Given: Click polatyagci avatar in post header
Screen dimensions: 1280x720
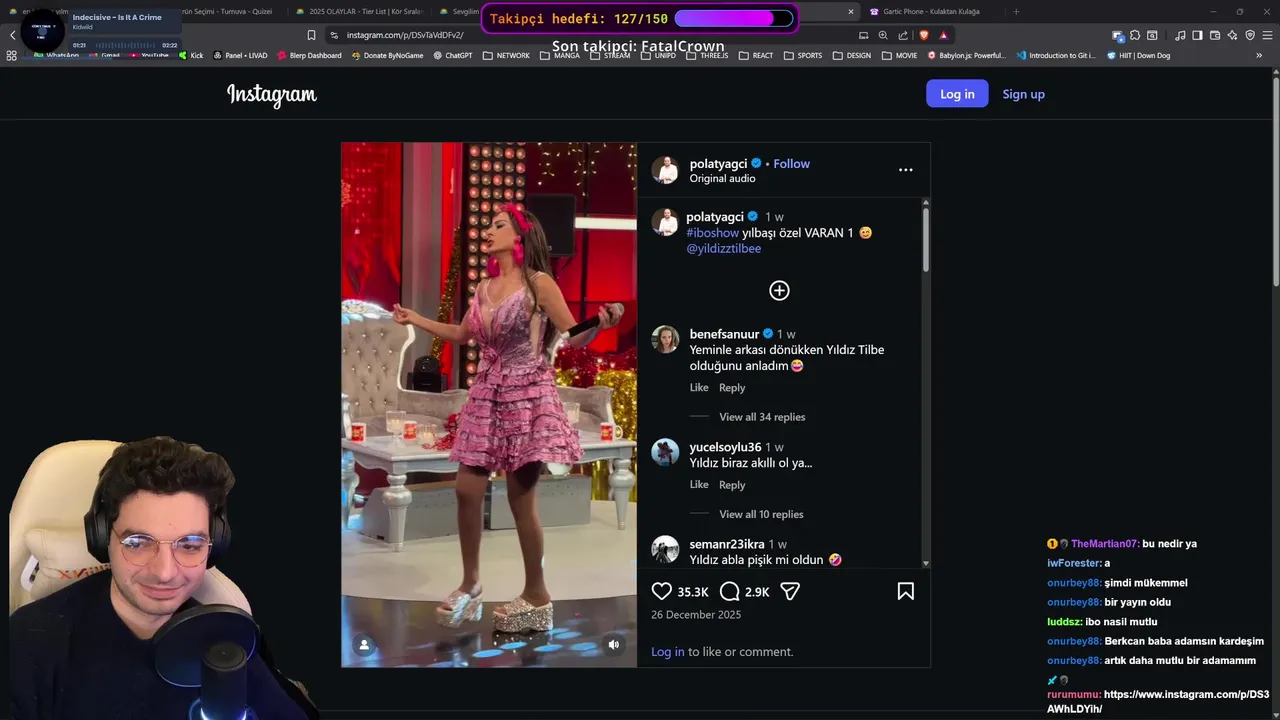Looking at the screenshot, I should (x=665, y=170).
